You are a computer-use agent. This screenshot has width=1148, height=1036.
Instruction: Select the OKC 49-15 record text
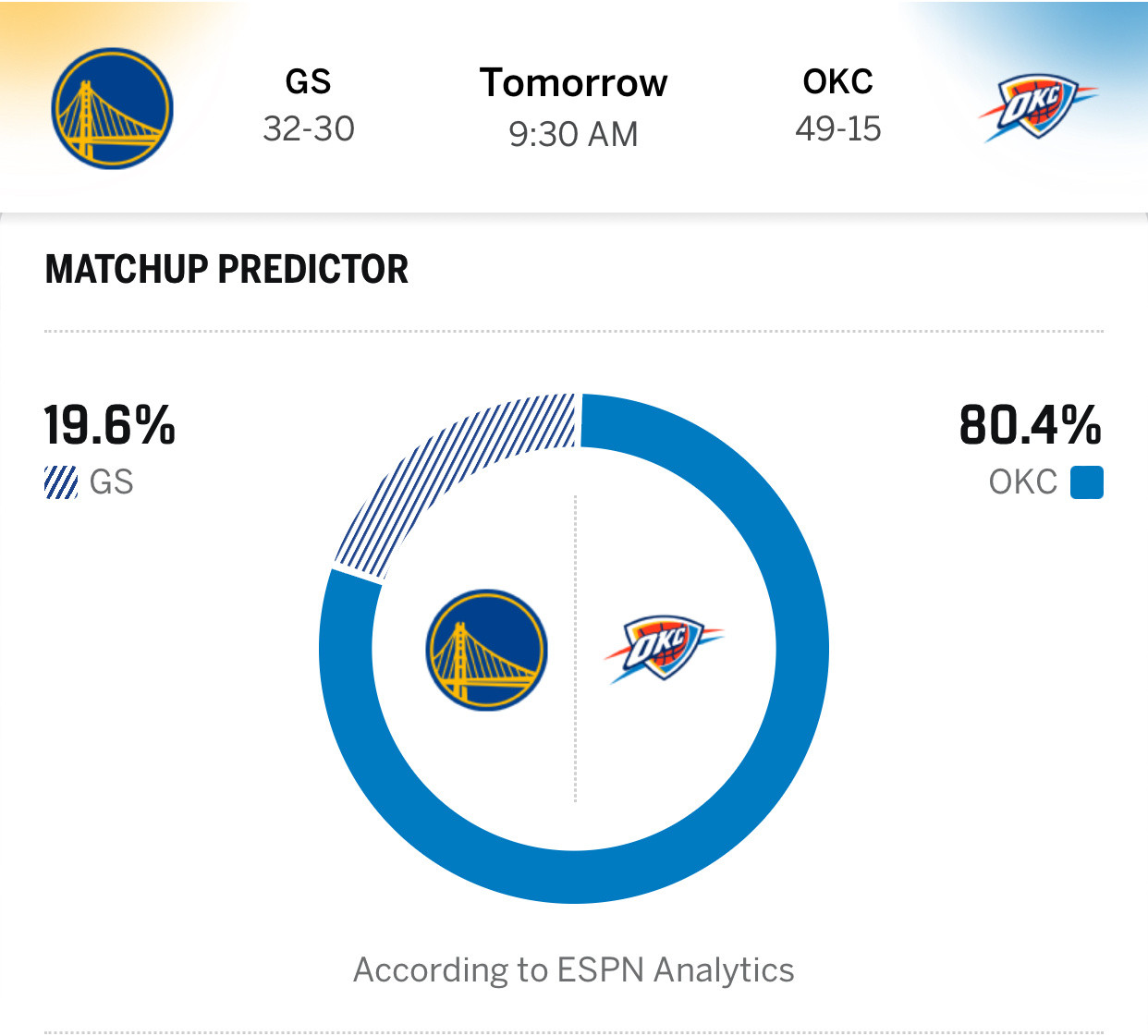(x=837, y=128)
